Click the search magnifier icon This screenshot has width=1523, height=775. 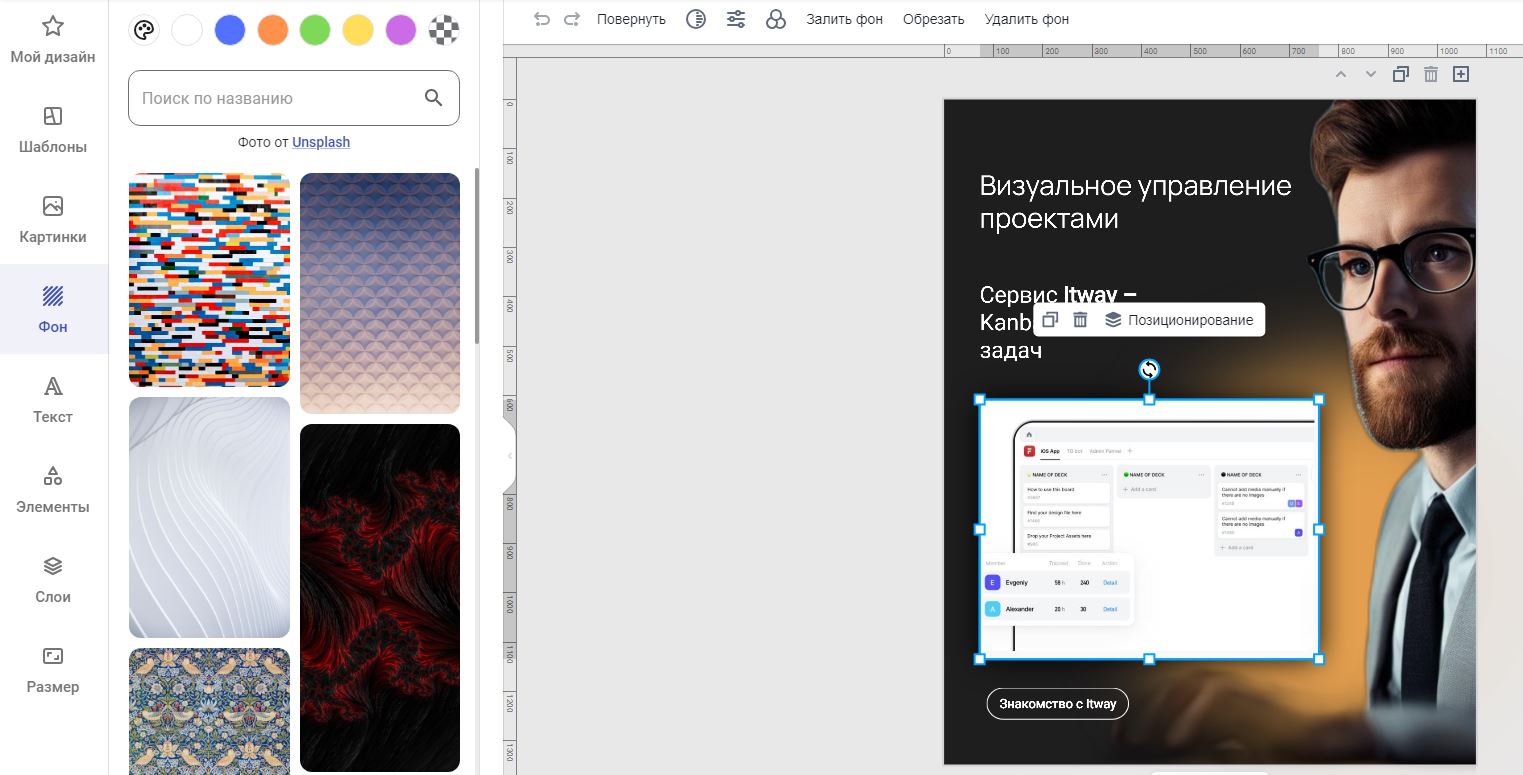click(x=433, y=97)
